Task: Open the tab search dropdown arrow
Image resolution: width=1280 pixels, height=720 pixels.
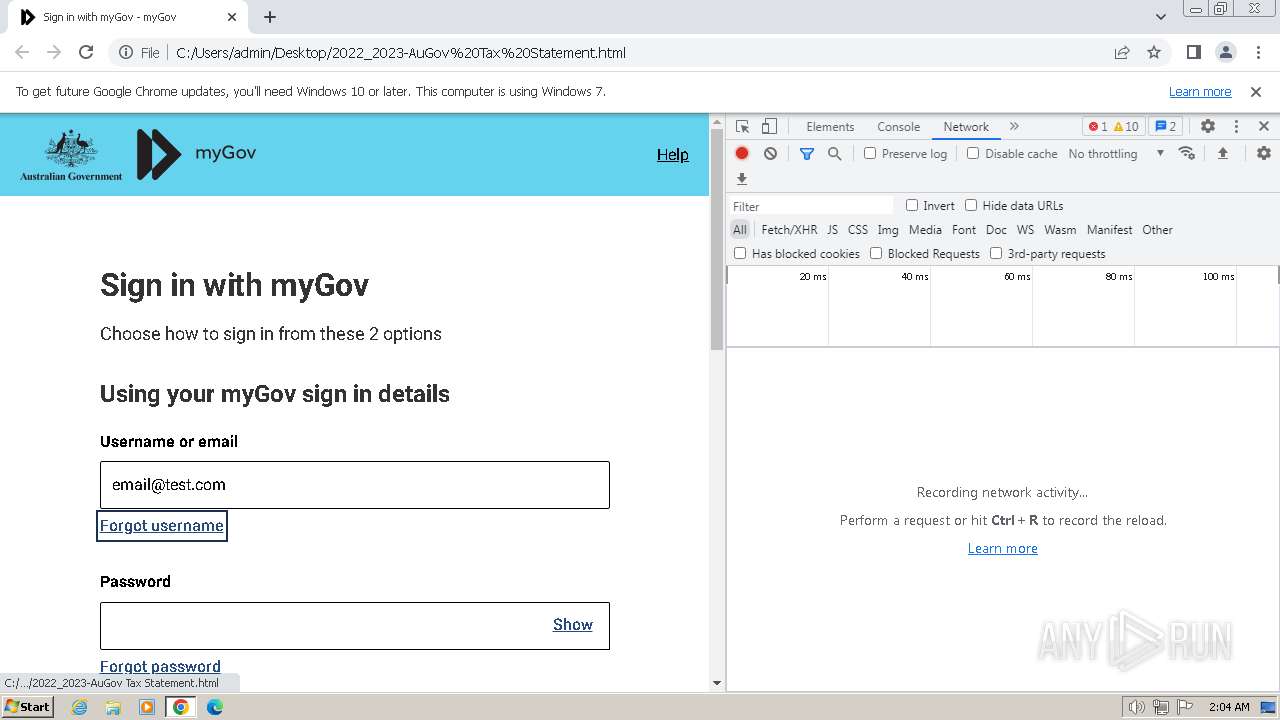Action: (1160, 17)
